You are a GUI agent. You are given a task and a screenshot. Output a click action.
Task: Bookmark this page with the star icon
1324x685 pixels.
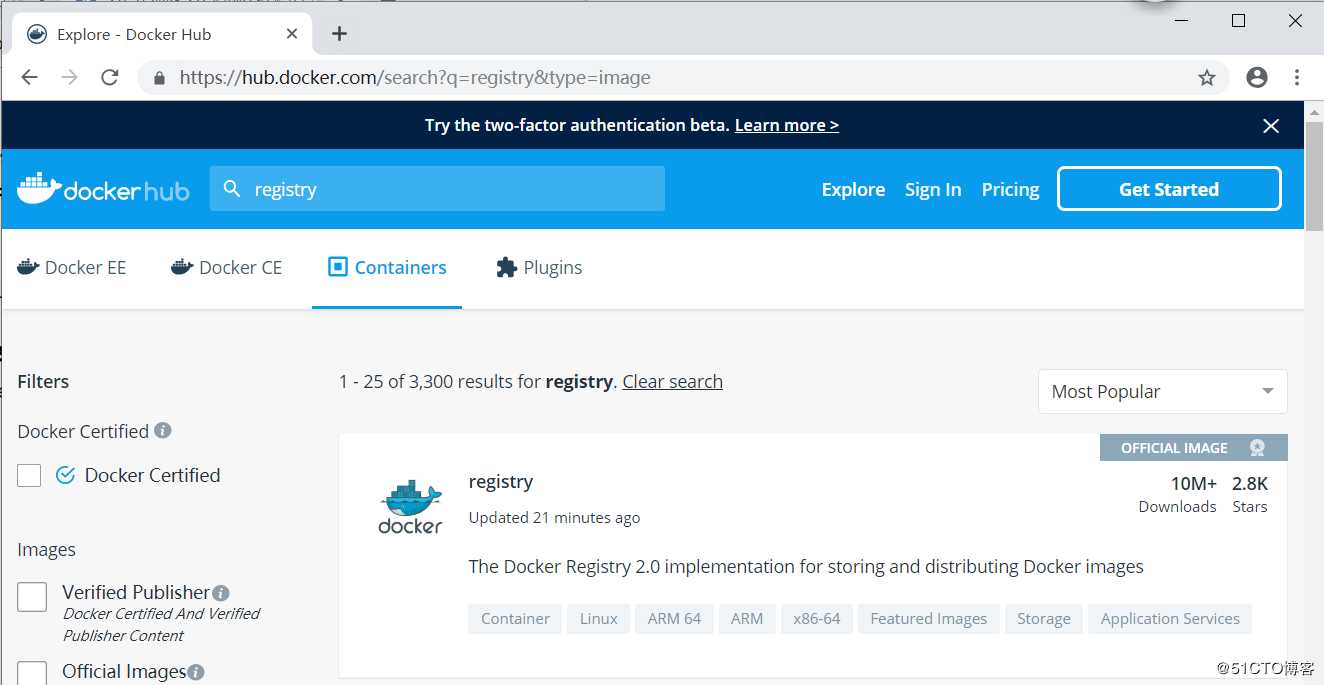(x=1207, y=77)
